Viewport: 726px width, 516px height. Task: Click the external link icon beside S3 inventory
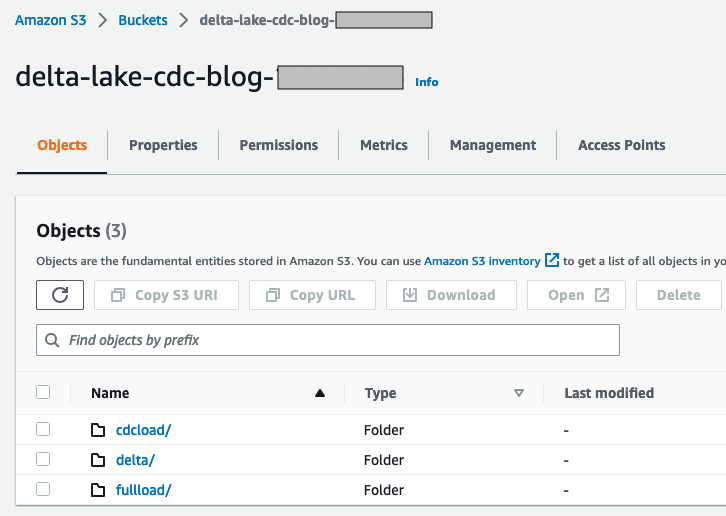(x=552, y=261)
